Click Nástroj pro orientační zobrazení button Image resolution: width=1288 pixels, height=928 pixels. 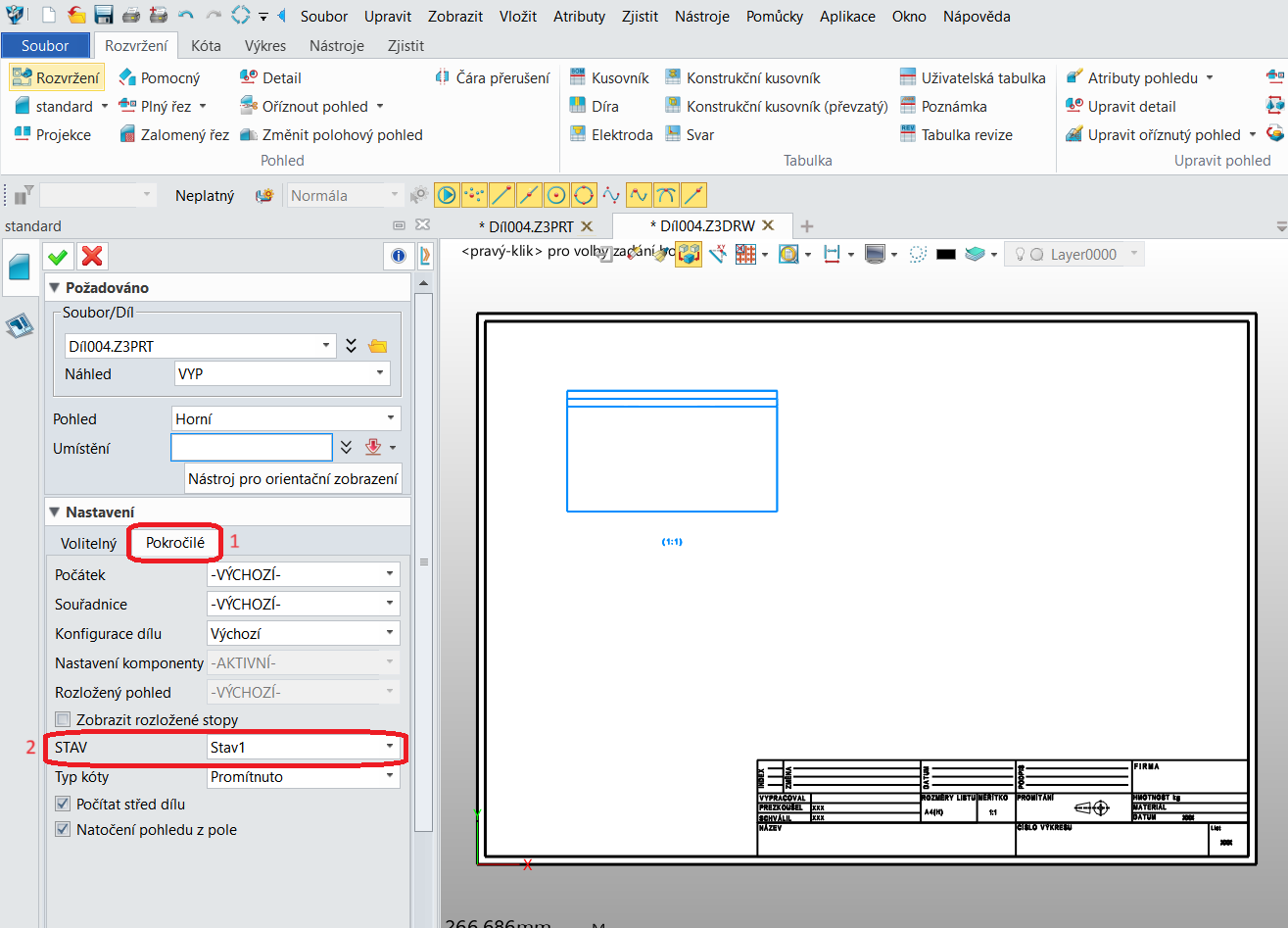[293, 478]
